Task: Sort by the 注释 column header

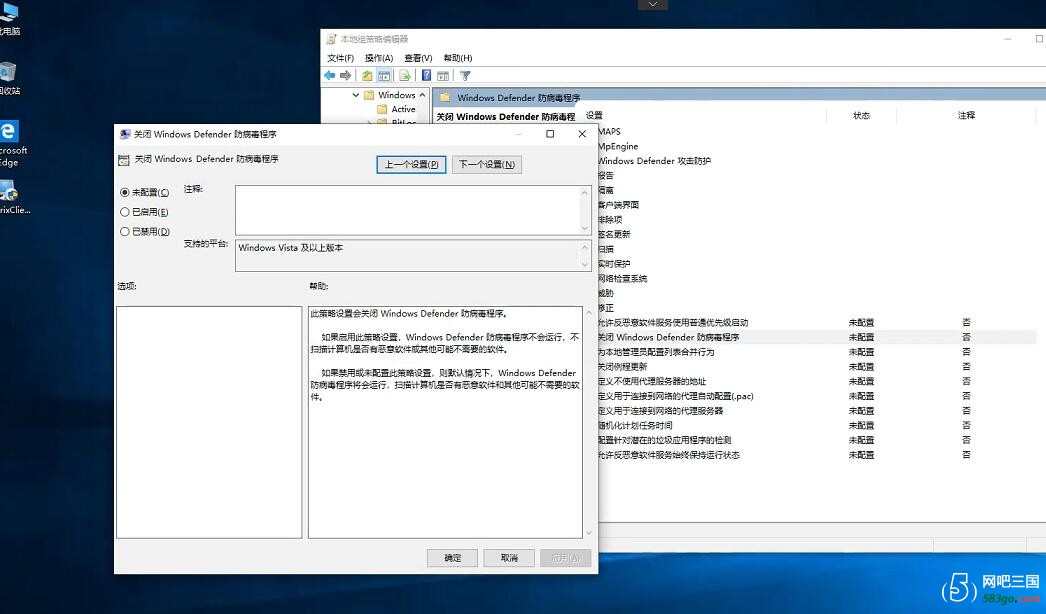Action: click(966, 115)
